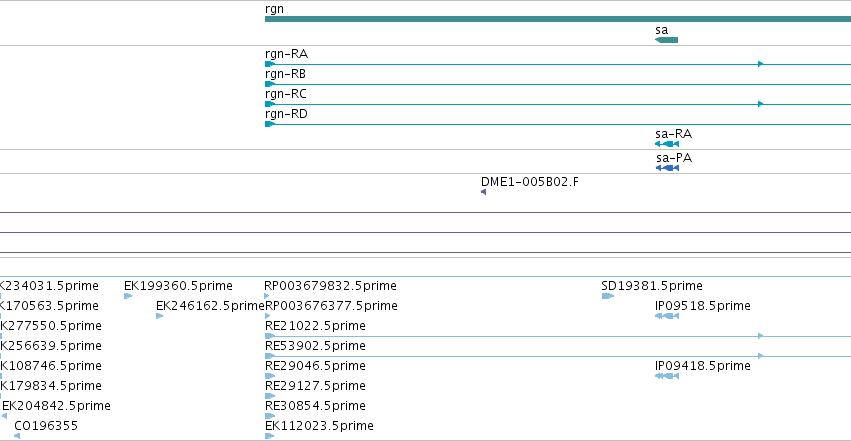
Task: Select the RE29127.5prime label
Action: [315, 386]
